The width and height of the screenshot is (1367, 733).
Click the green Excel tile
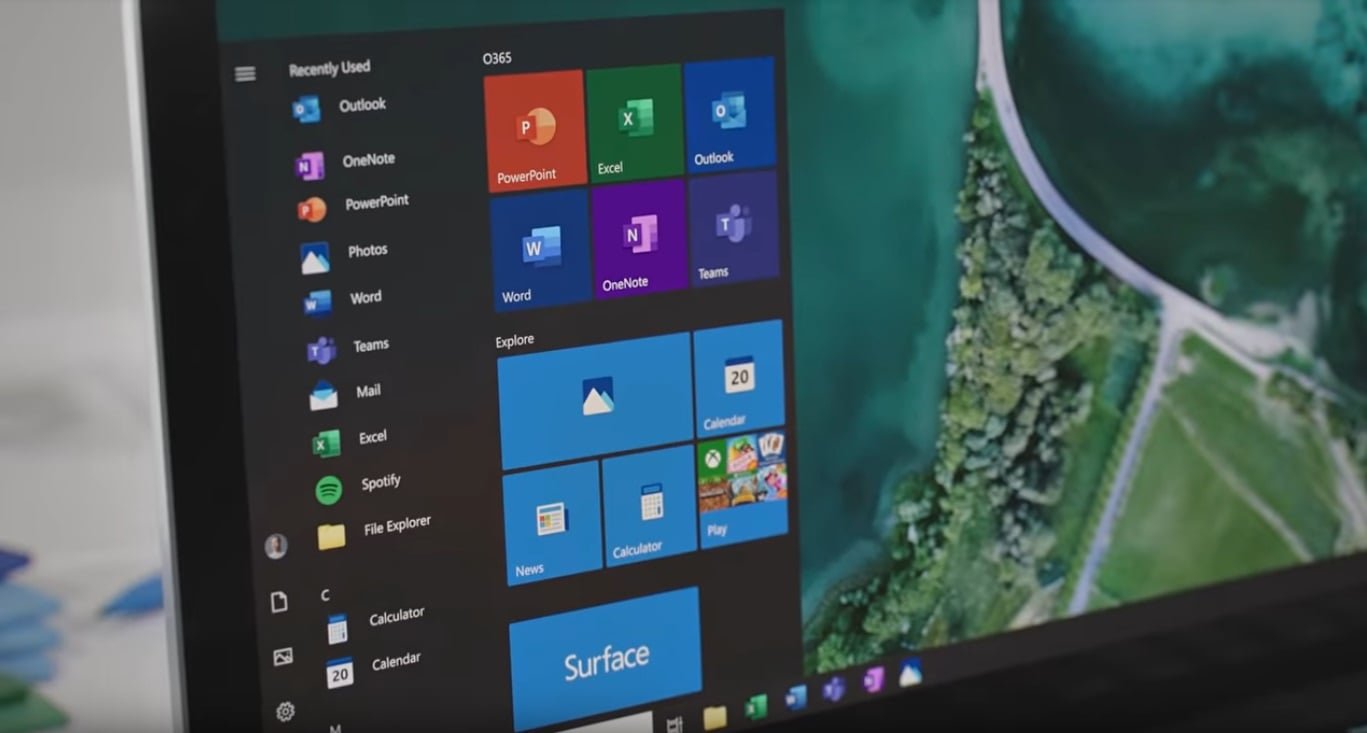635,123
